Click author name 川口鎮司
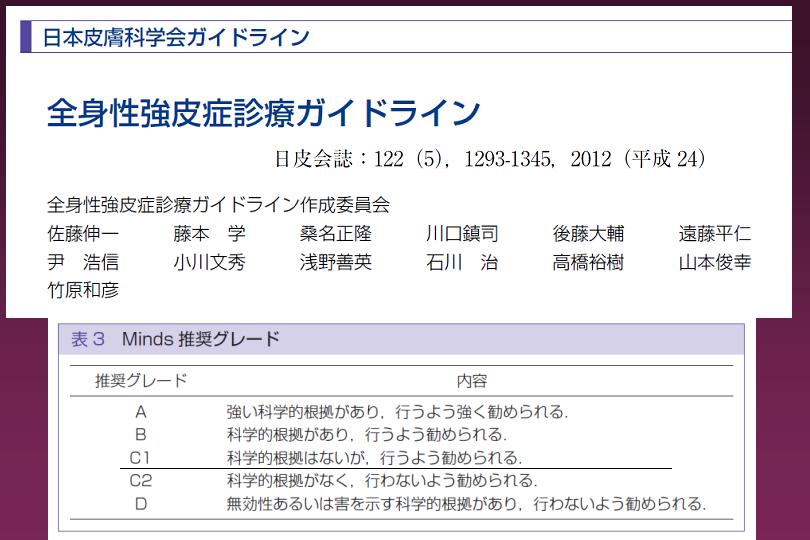This screenshot has height=540, width=810. tap(462, 234)
